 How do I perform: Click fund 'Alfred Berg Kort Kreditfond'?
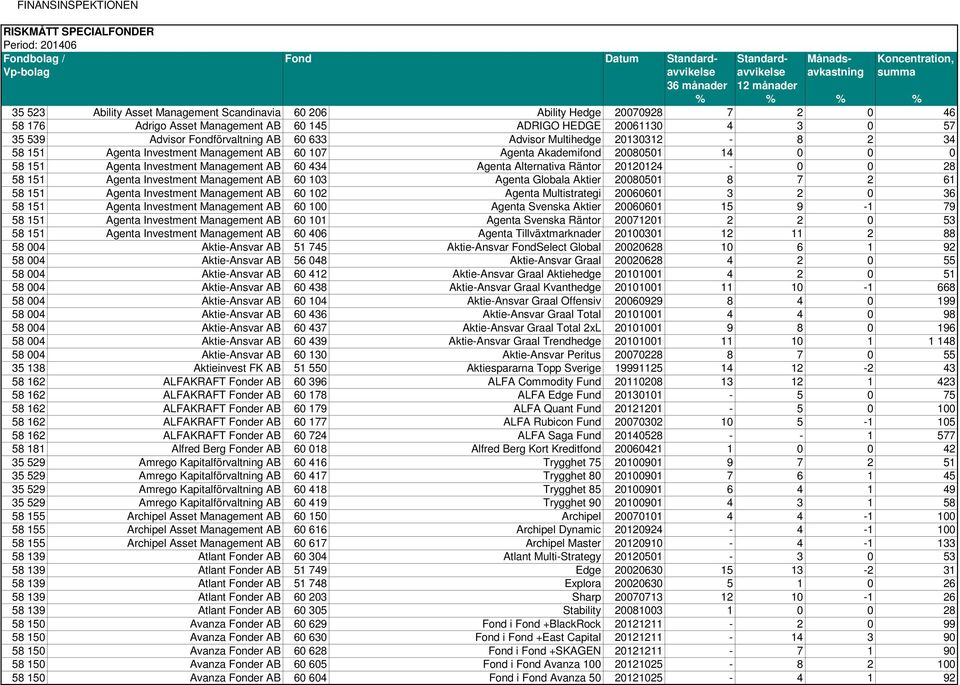tap(536, 449)
